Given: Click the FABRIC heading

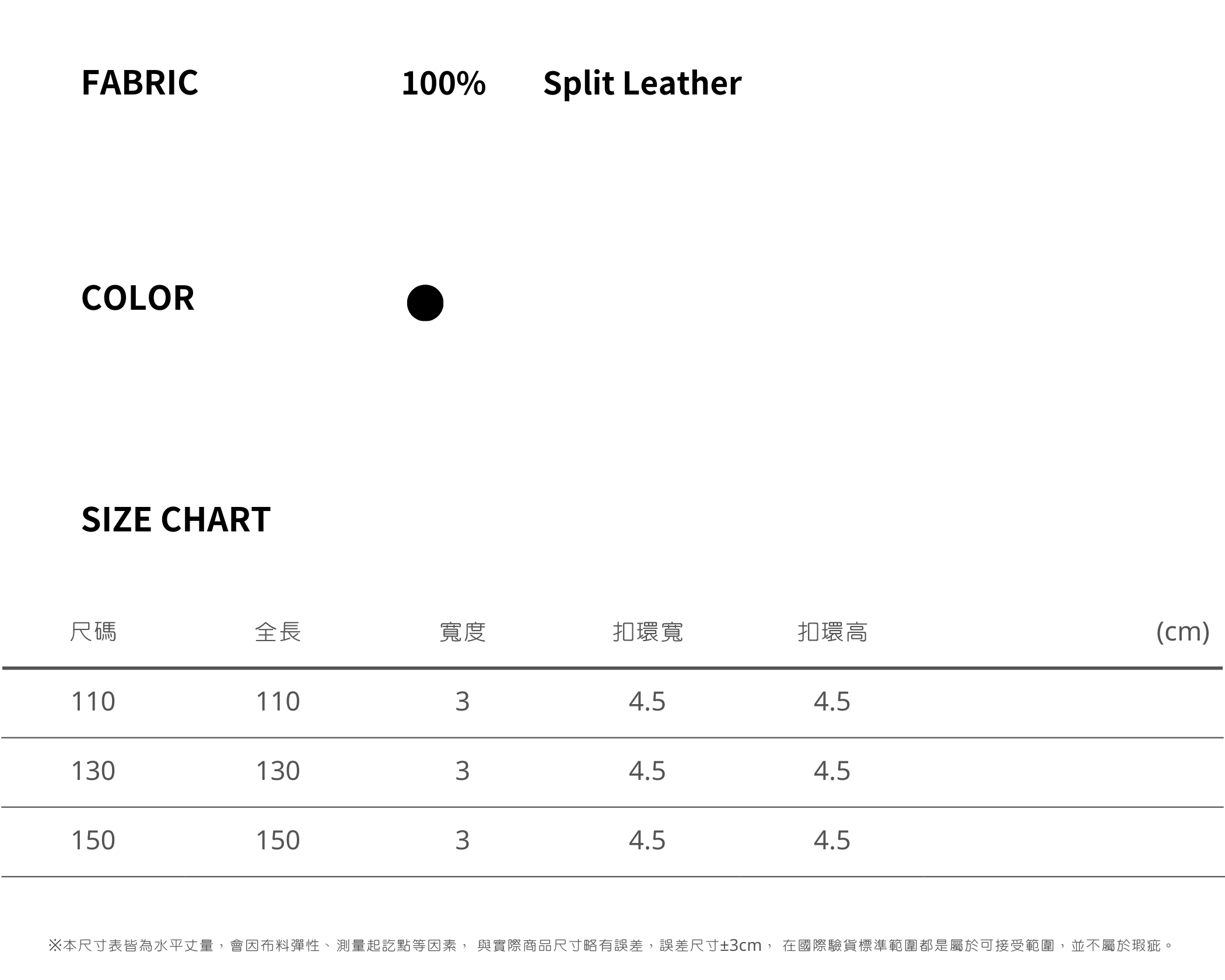Looking at the screenshot, I should [140, 82].
